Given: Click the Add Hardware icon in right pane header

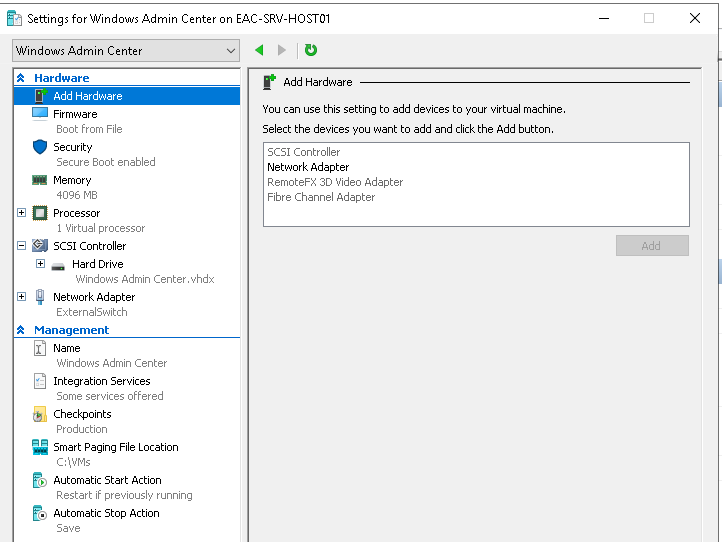Looking at the screenshot, I should 269,82.
